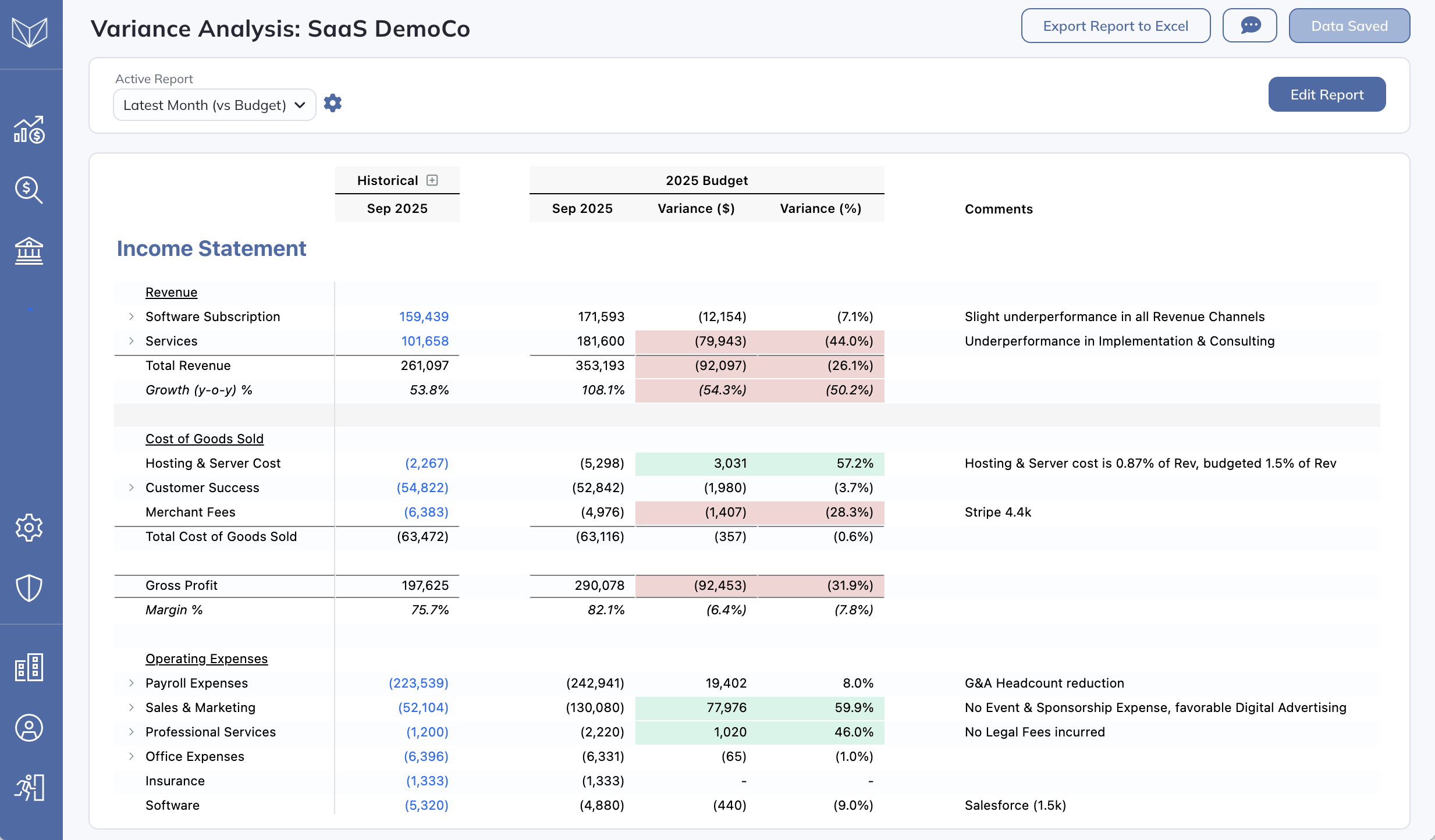
Task: Open the user profile sidebar icon
Action: (x=29, y=728)
